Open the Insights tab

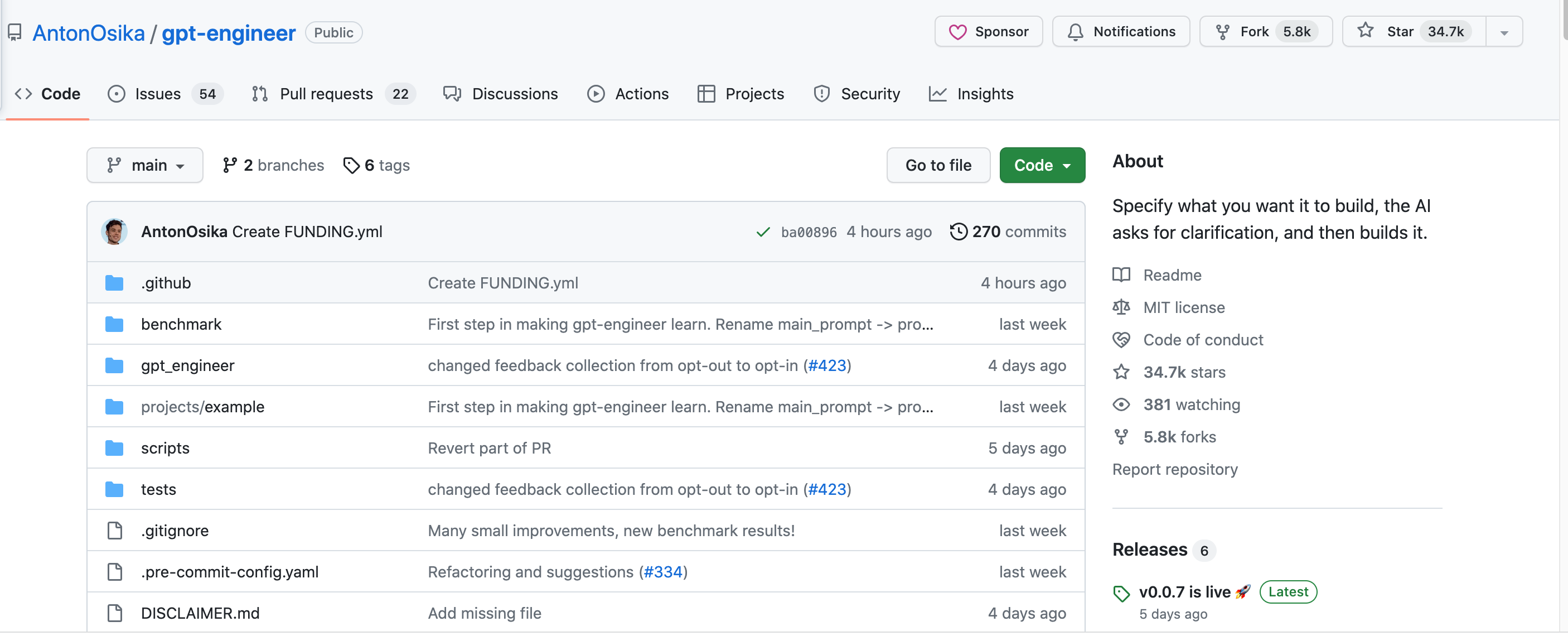984,94
